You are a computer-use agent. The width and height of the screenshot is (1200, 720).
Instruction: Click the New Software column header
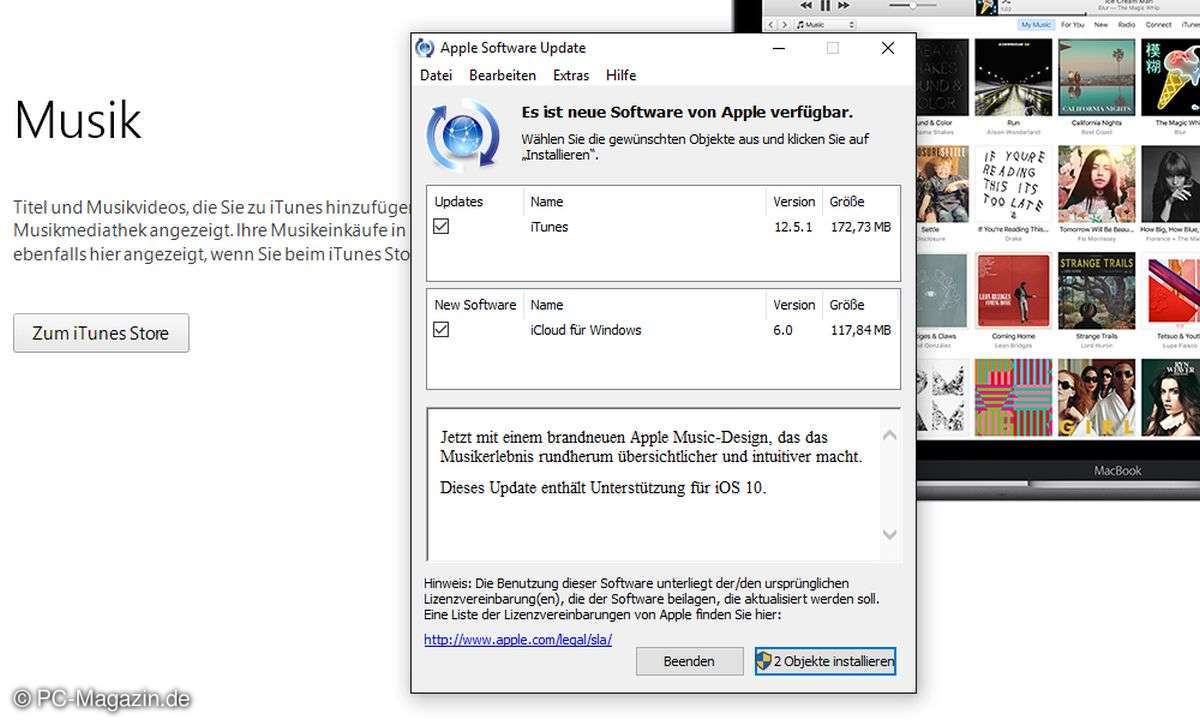475,305
